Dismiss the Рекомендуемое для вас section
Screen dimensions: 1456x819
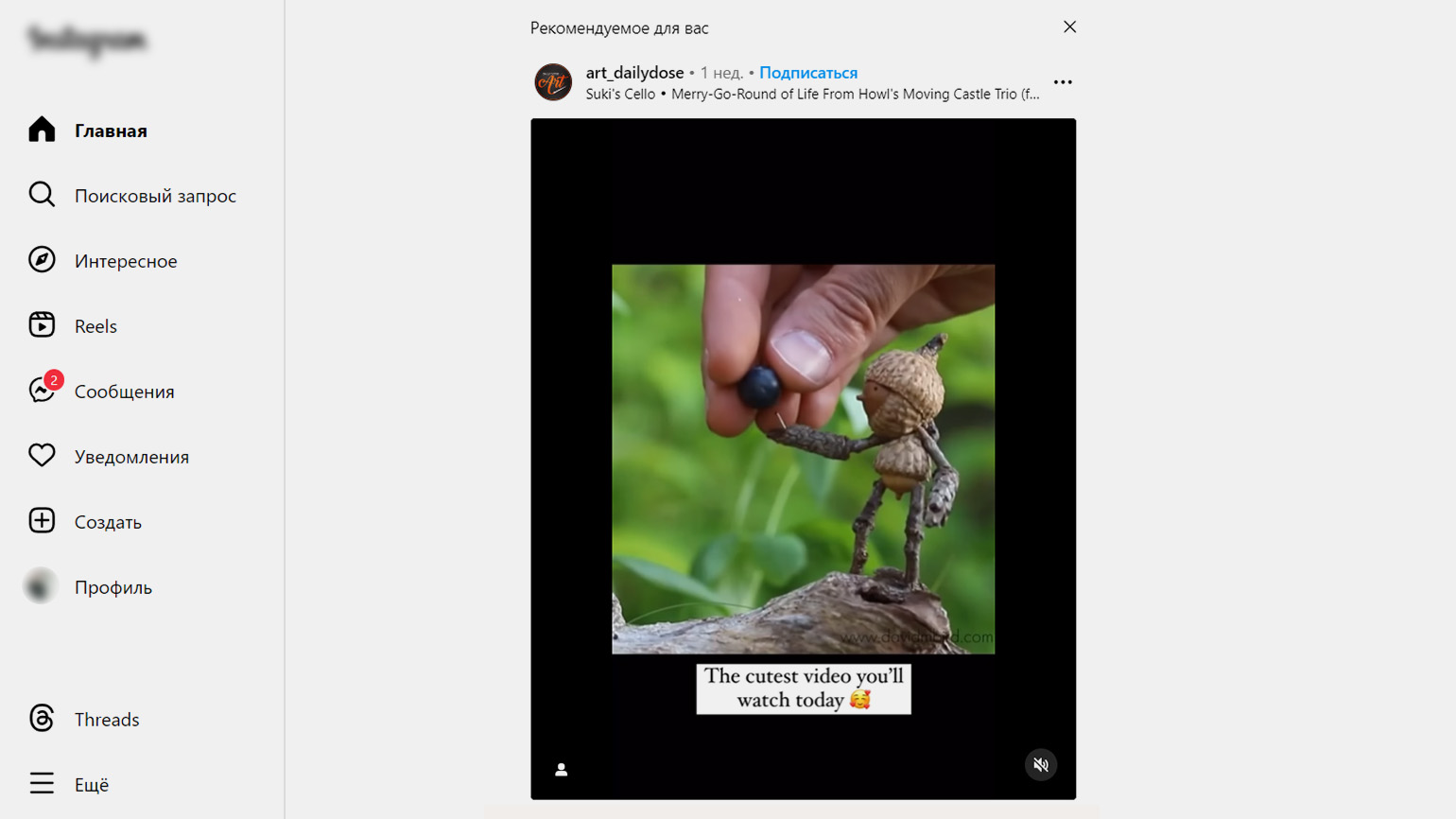(1069, 26)
